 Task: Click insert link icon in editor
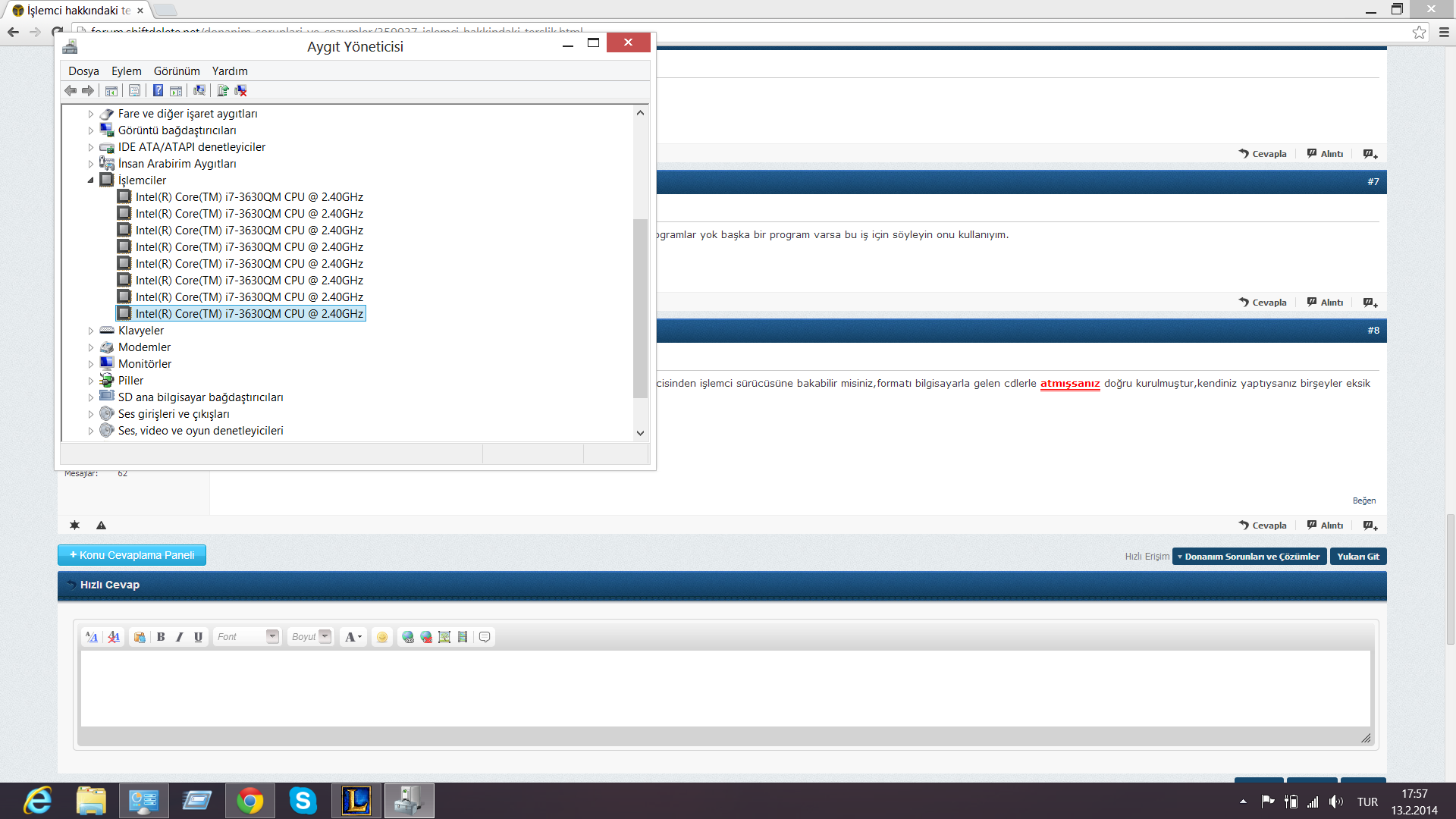(408, 637)
